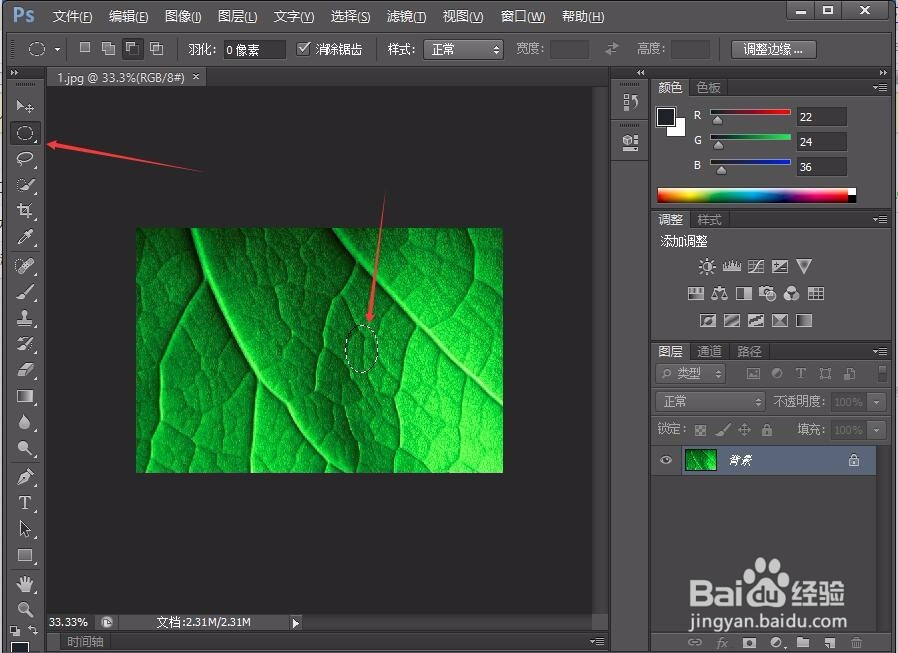Select the Hand tool
Screen dimensions: 898x653
pyautogui.click(x=25, y=584)
